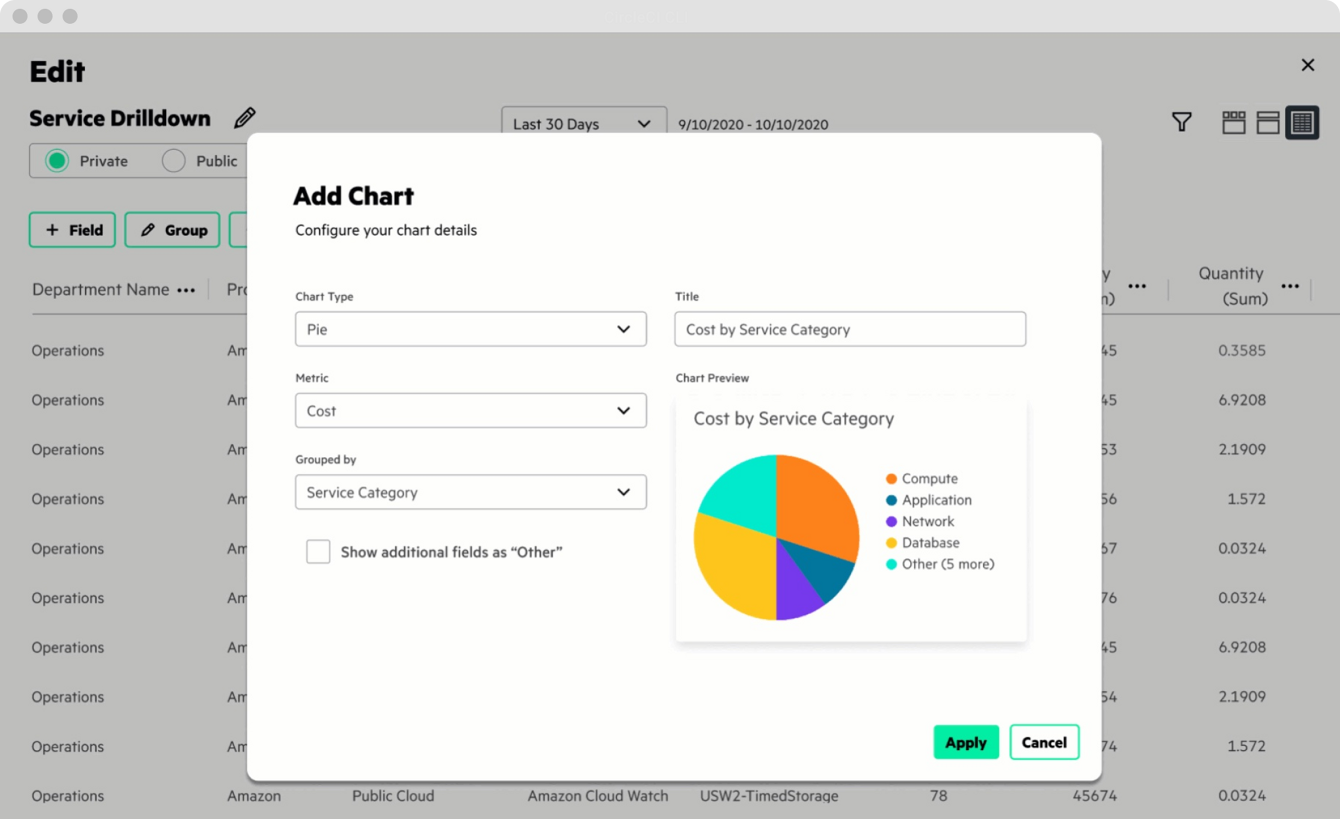
Task: Click the add Field button
Action: click(73, 230)
